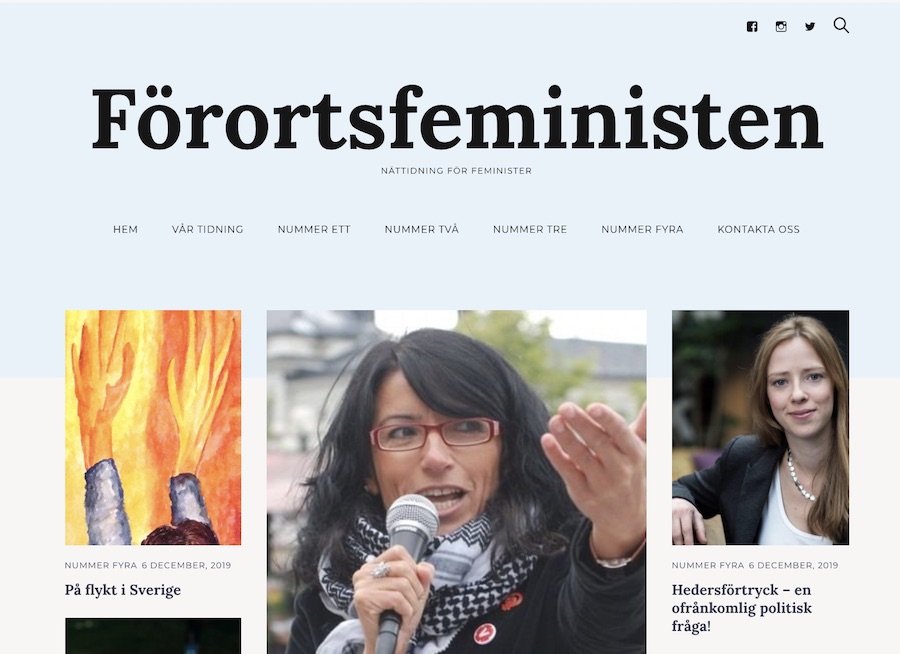Click portrait thumbnail above Hedersförtryck article
This screenshot has width=900, height=654.
coord(761,428)
